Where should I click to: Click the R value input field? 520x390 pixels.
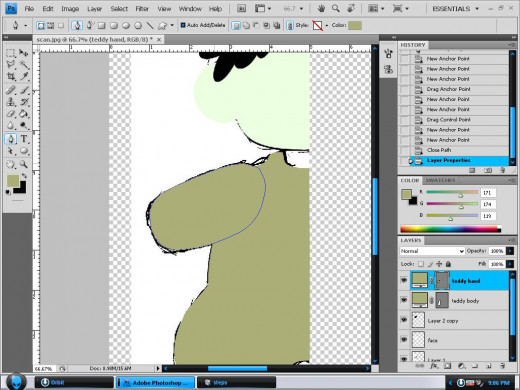pyautogui.click(x=488, y=193)
